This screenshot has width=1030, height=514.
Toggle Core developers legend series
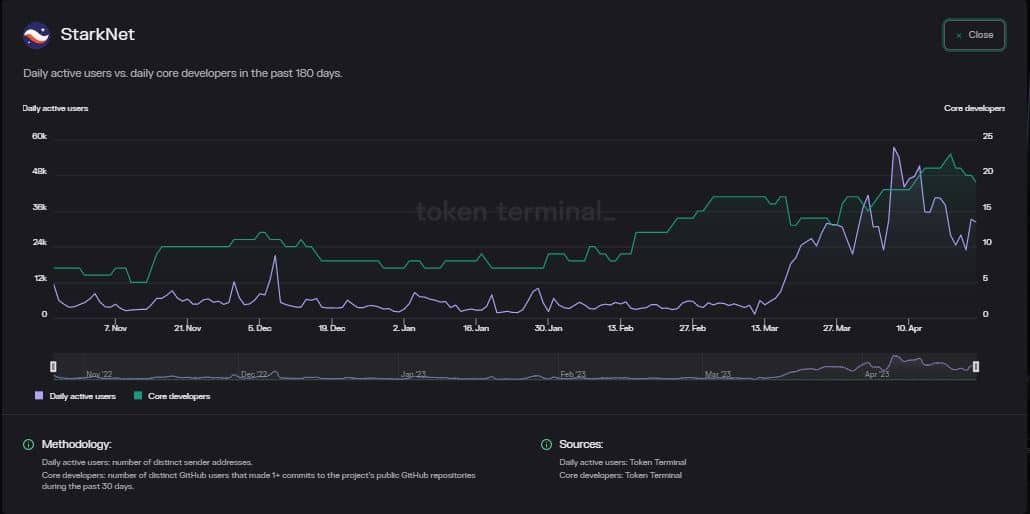coord(172,396)
